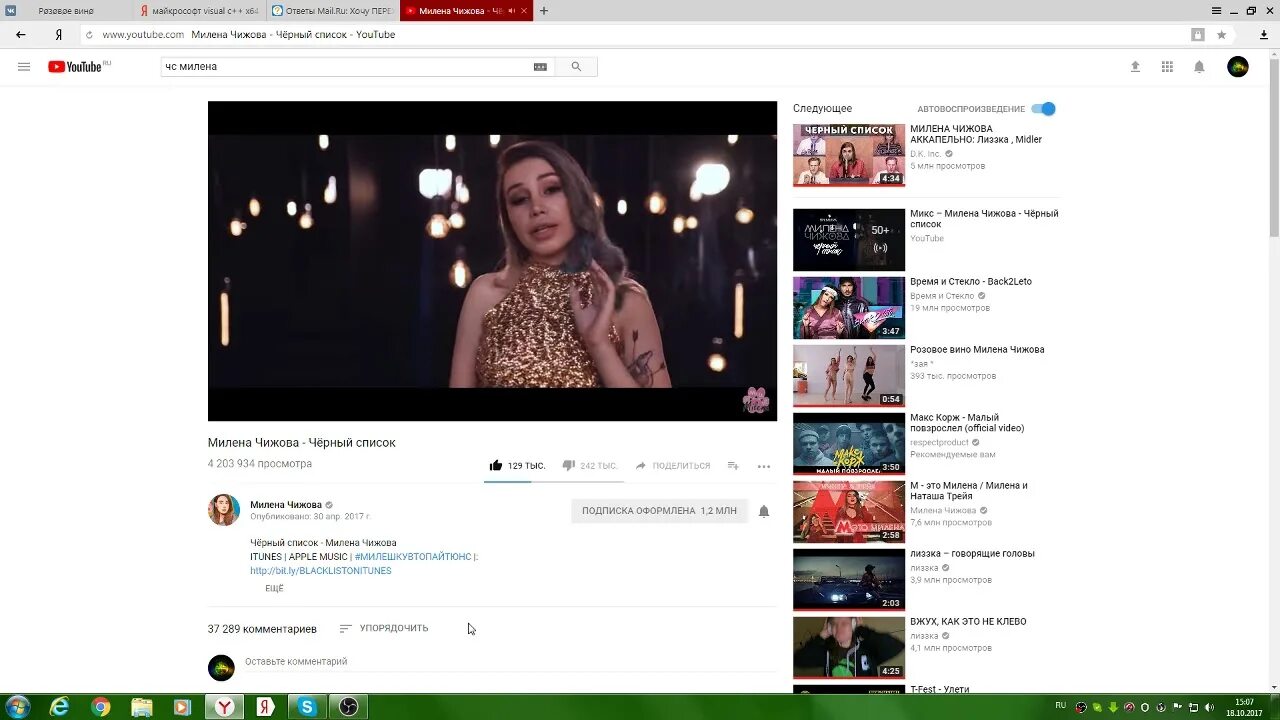Like the video with thumbs up
Screen dimensions: 1280x720
pos(495,466)
